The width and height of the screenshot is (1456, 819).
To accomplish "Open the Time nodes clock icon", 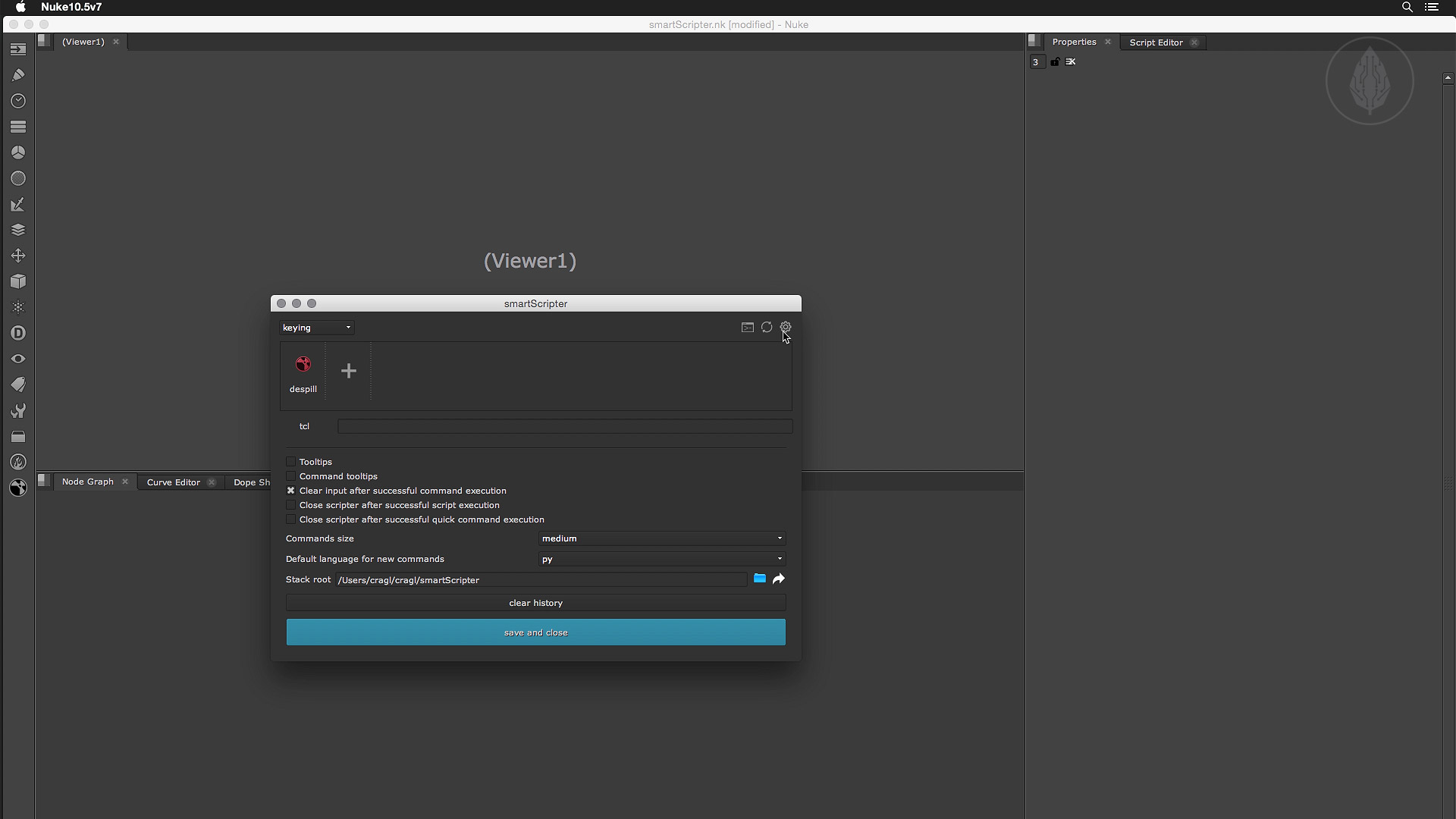I will pos(18,101).
